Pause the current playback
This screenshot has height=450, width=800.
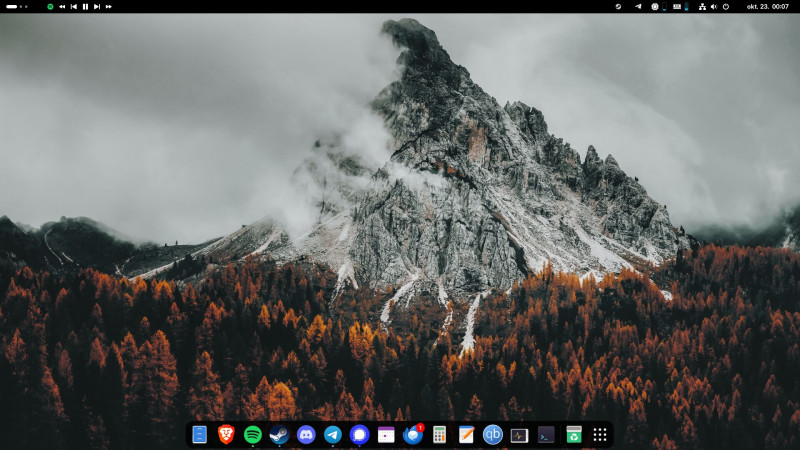pyautogui.click(x=85, y=7)
